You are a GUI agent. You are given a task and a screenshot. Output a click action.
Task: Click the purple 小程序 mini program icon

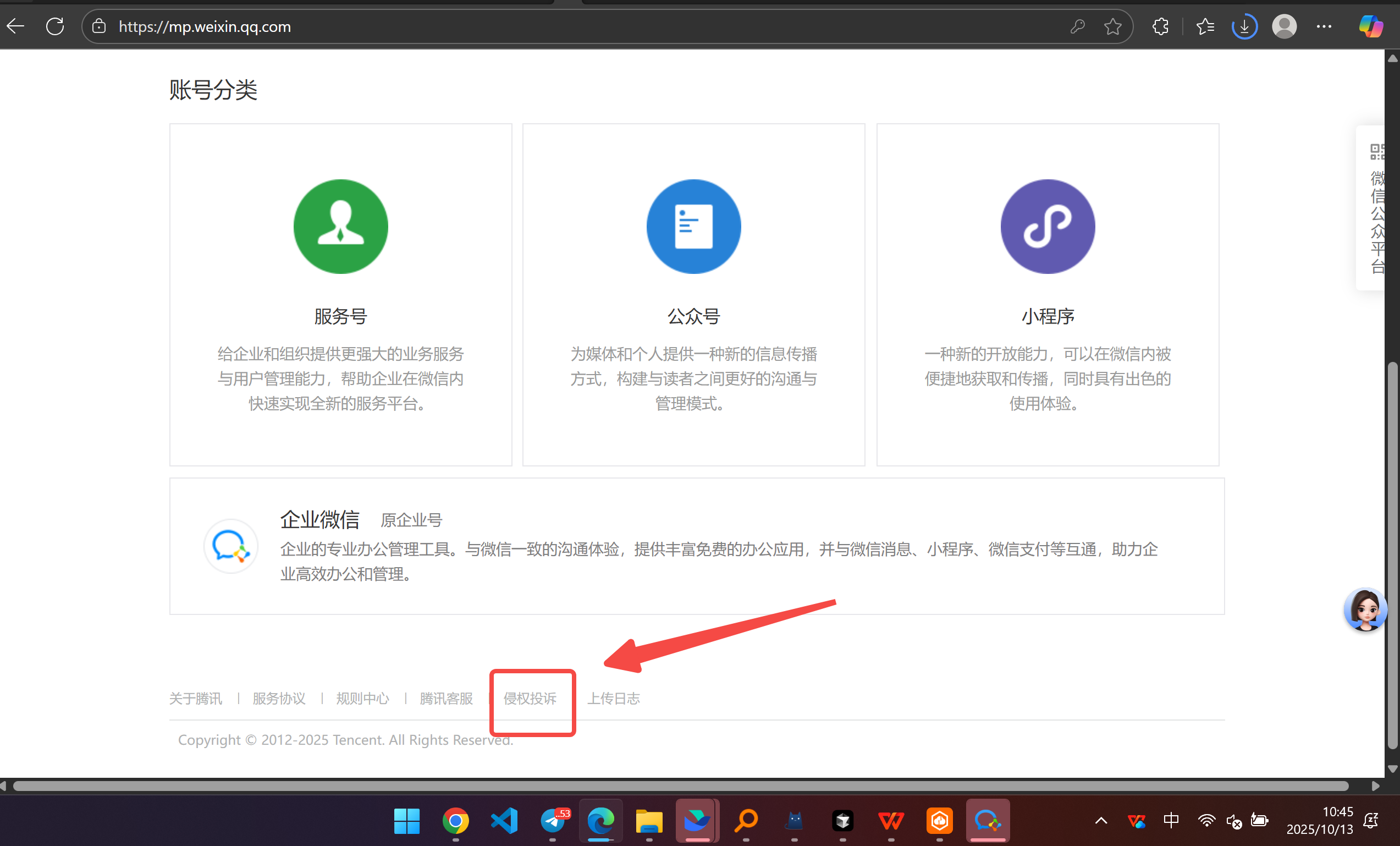1047,226
